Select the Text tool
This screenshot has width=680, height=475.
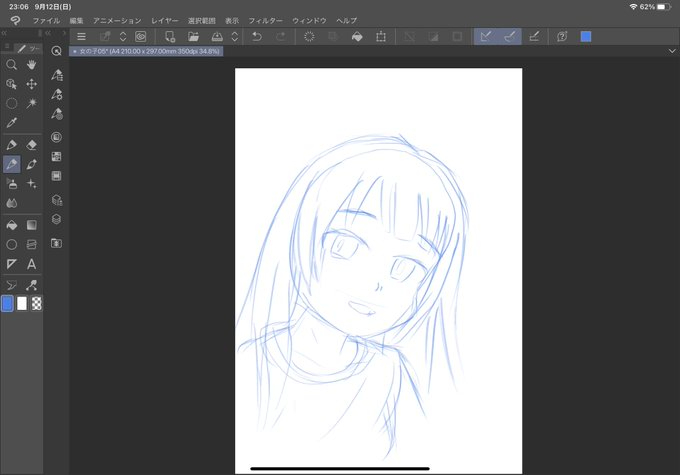coord(32,264)
